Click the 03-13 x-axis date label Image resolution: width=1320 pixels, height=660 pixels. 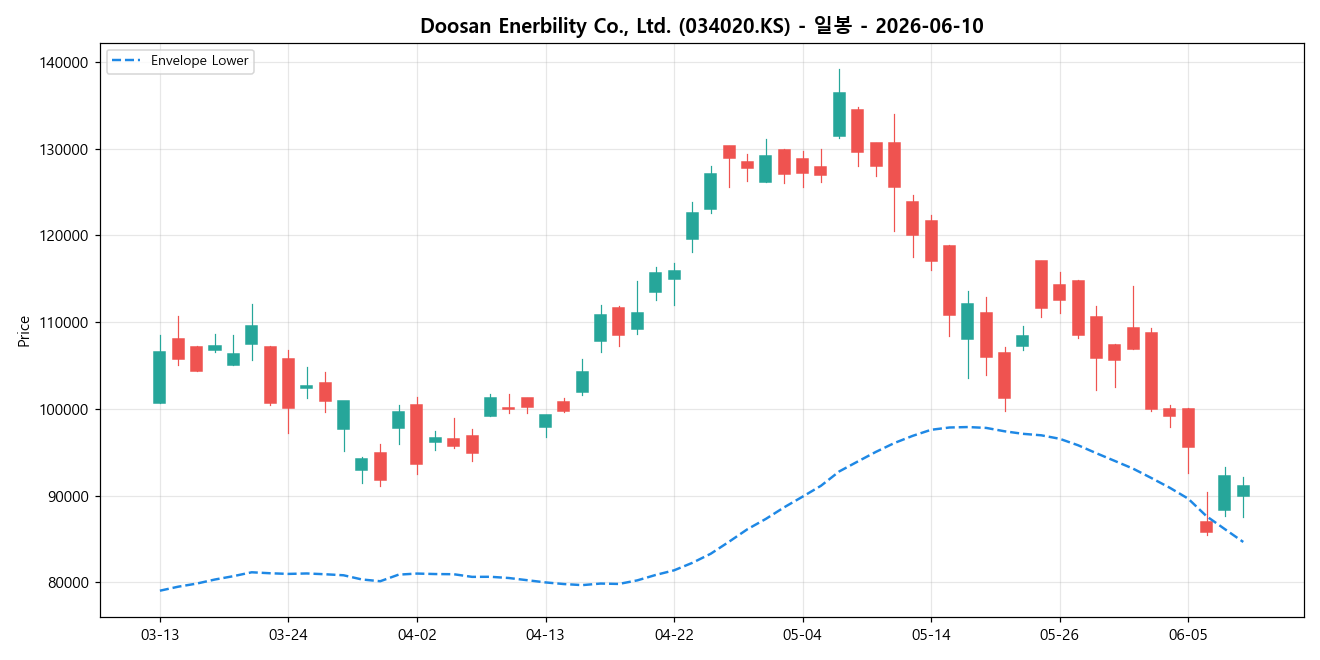(160, 635)
